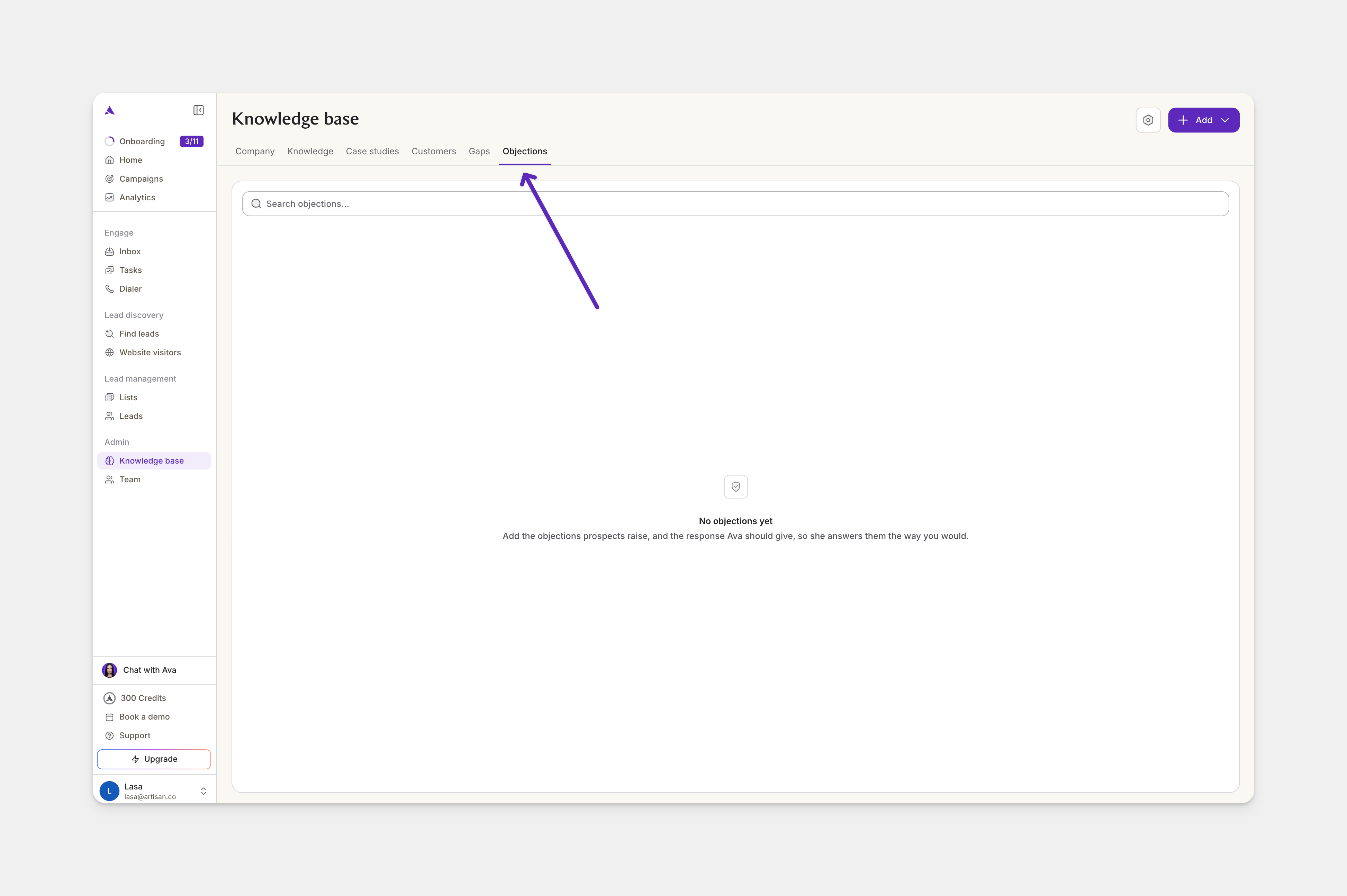
Task: Open Team settings
Action: click(154, 479)
